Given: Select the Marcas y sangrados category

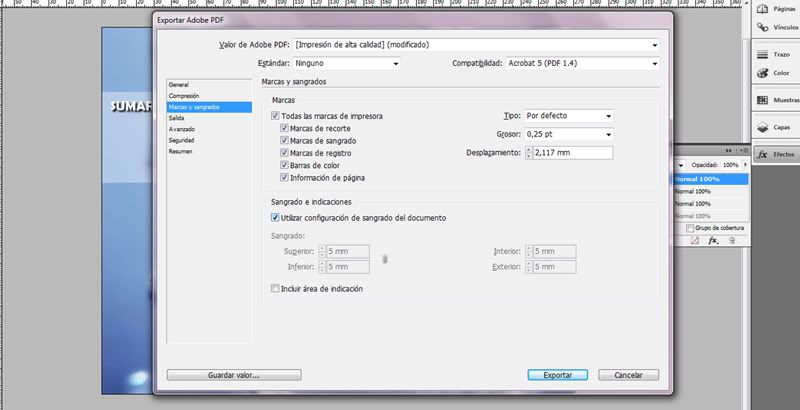Looking at the screenshot, I should tap(209, 107).
